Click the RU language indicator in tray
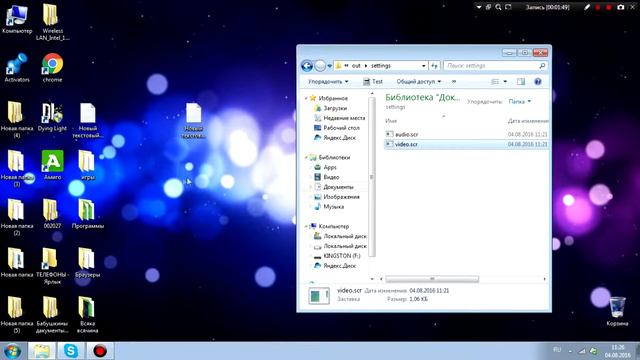The height and width of the screenshot is (360, 640). [x=557, y=350]
